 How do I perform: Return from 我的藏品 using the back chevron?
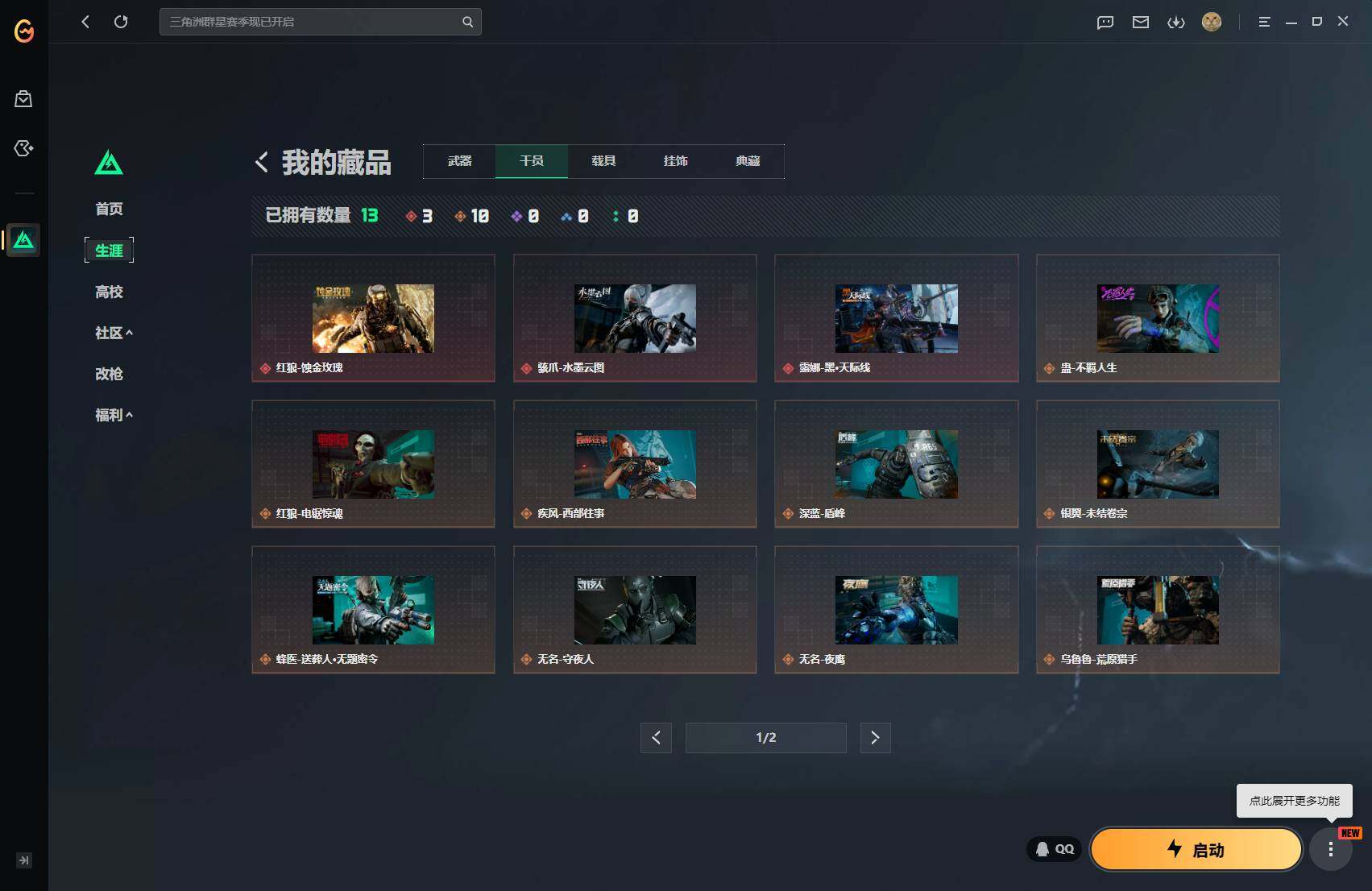point(262,162)
